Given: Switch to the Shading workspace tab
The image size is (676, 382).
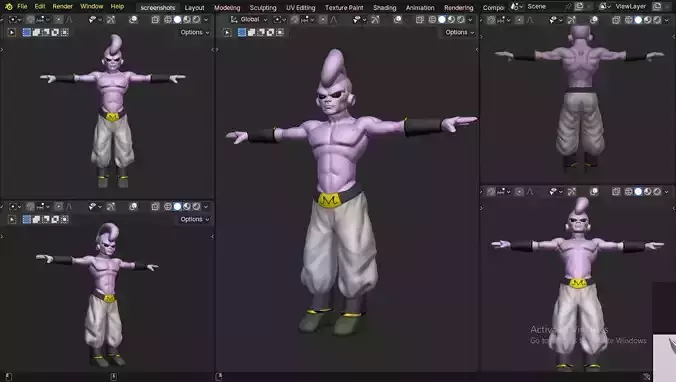Looking at the screenshot, I should (x=385, y=7).
